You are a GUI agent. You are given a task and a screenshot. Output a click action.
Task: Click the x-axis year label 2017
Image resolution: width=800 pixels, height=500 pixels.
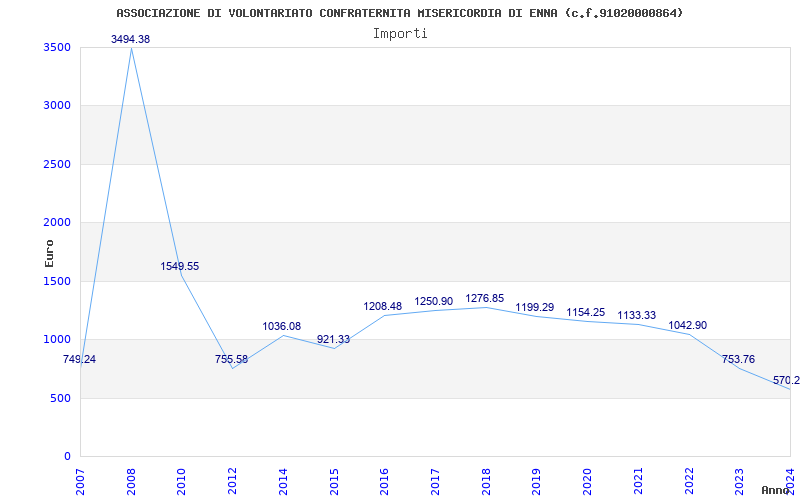[x=435, y=482]
